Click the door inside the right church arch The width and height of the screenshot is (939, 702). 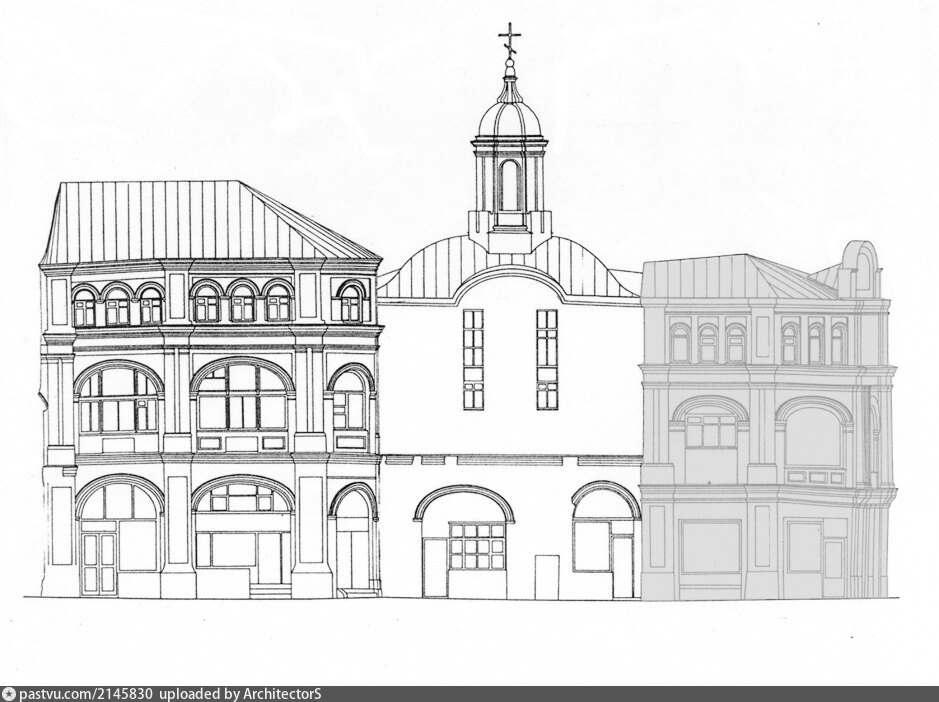(x=622, y=566)
